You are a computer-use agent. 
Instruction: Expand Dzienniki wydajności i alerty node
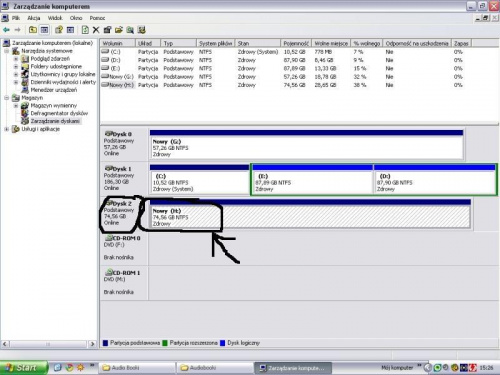[16, 82]
